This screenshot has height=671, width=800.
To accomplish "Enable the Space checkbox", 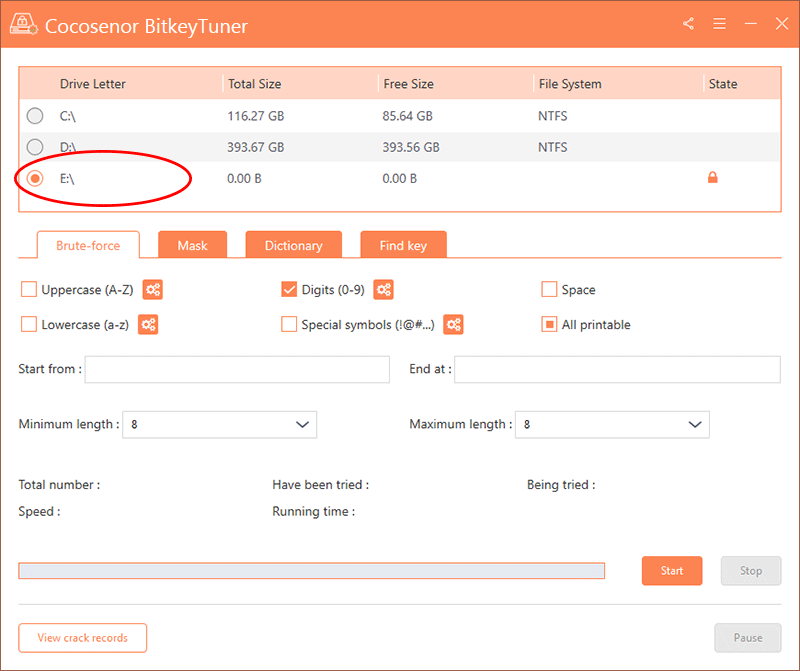I will 549,289.
